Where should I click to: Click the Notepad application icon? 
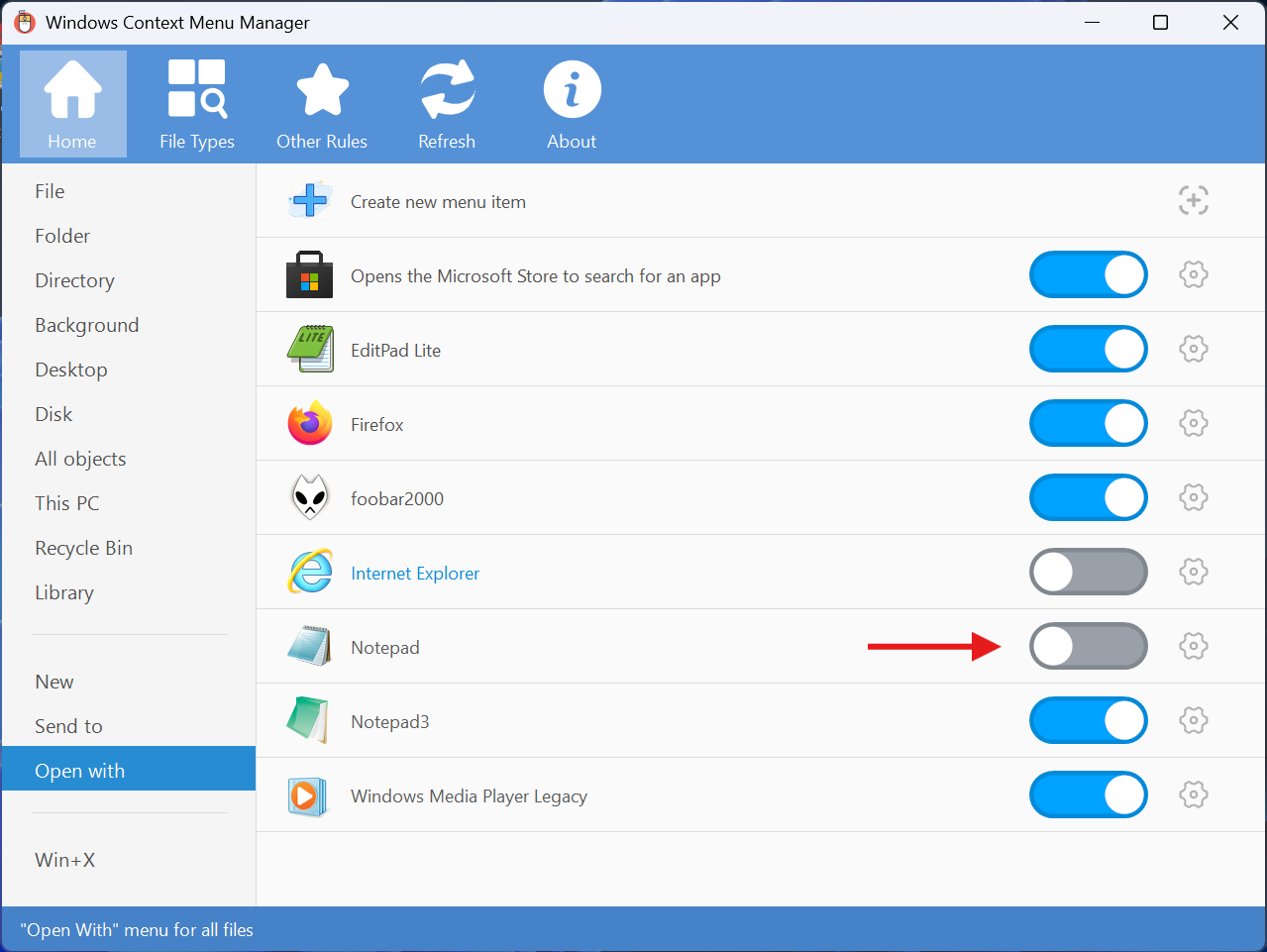[x=310, y=646]
